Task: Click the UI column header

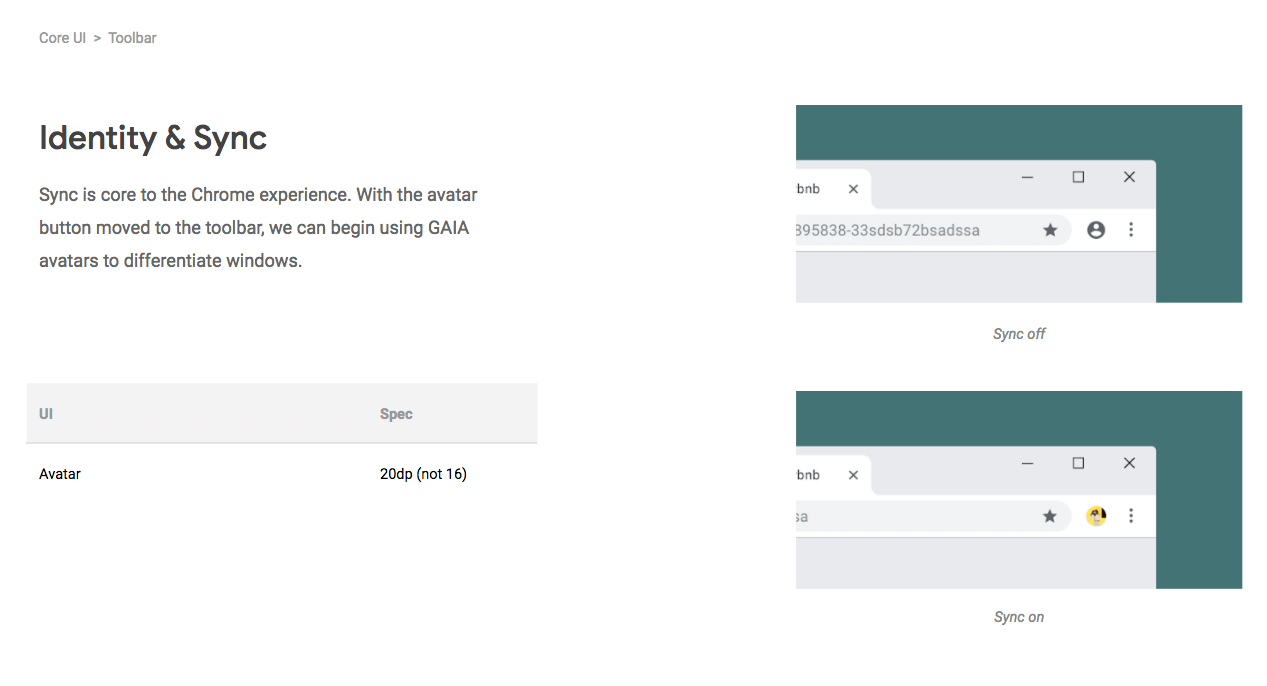Action: (x=46, y=414)
